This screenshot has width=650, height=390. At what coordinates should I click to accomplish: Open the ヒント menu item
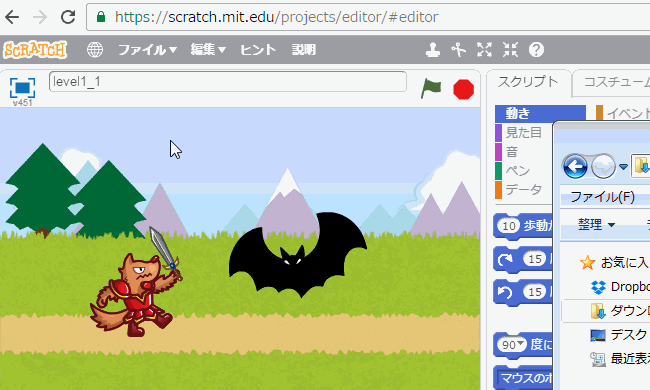click(x=258, y=50)
